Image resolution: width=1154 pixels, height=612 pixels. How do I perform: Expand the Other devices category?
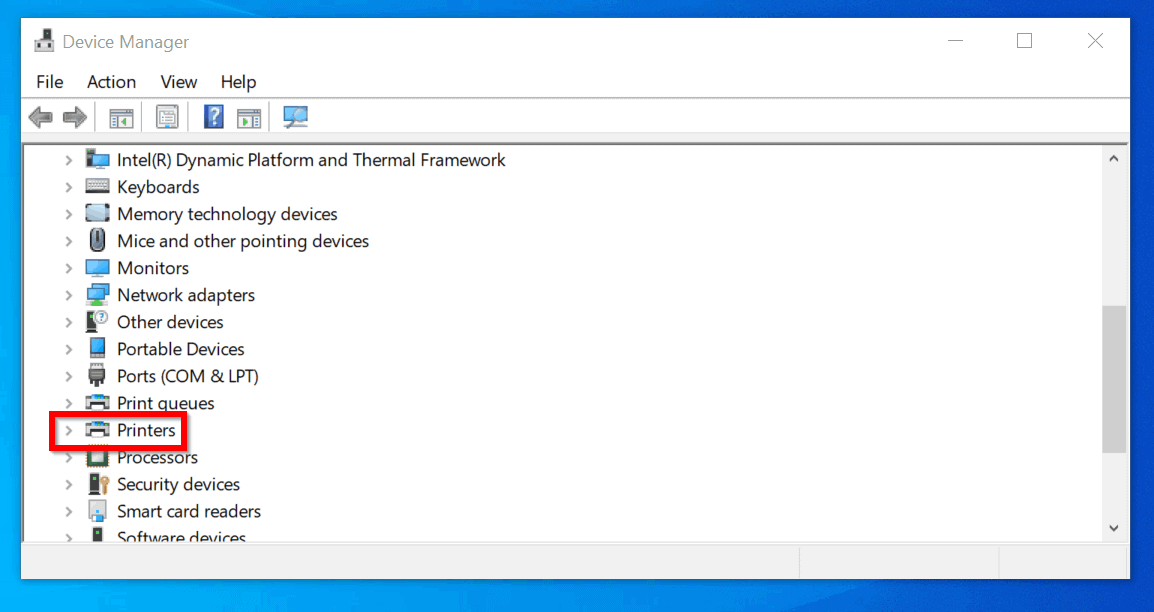click(67, 321)
